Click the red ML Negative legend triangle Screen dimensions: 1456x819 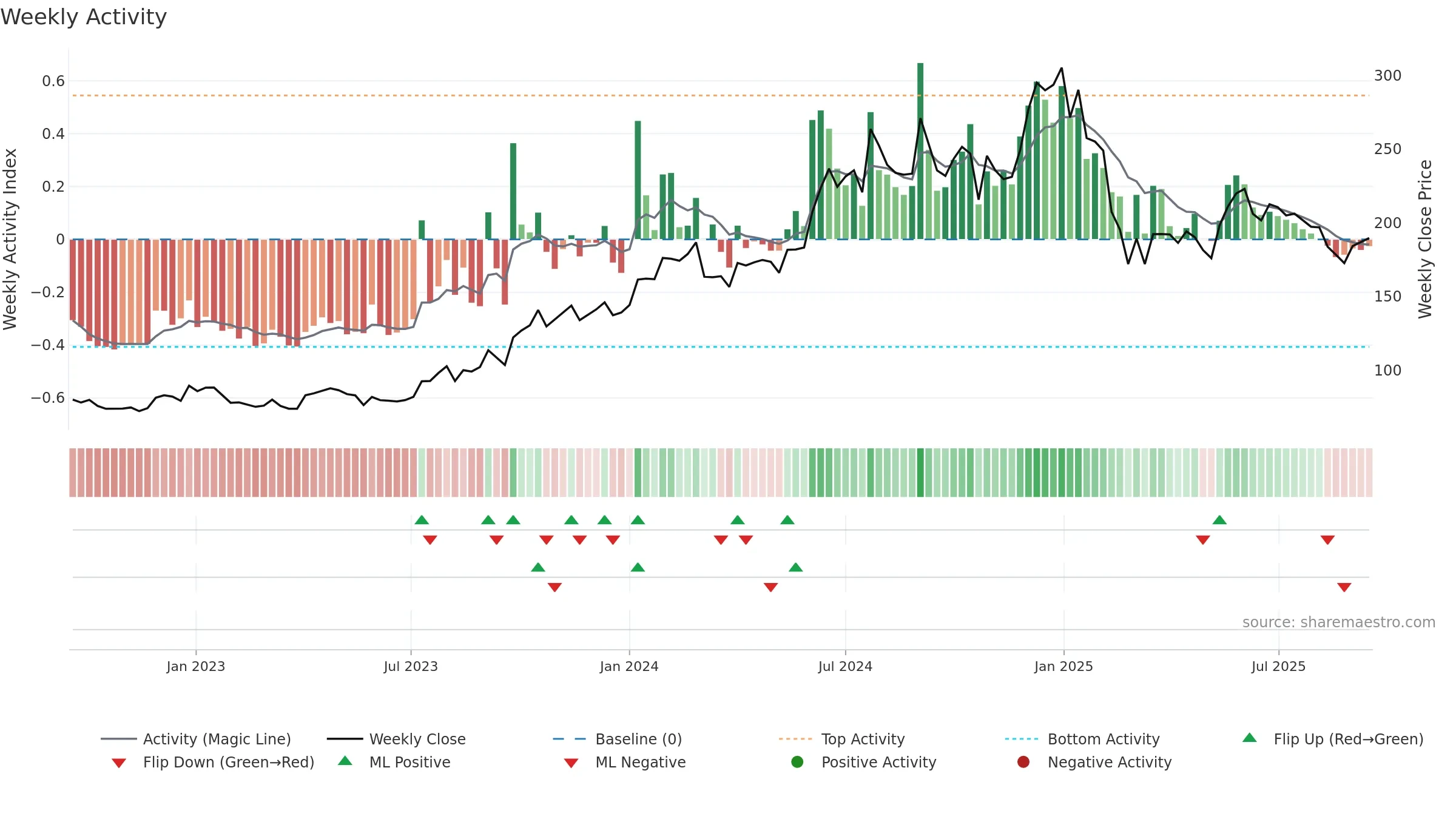[x=571, y=763]
